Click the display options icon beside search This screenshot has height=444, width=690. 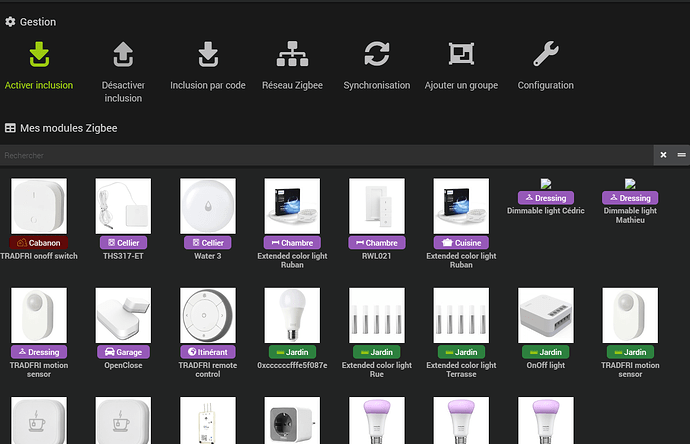pos(681,155)
